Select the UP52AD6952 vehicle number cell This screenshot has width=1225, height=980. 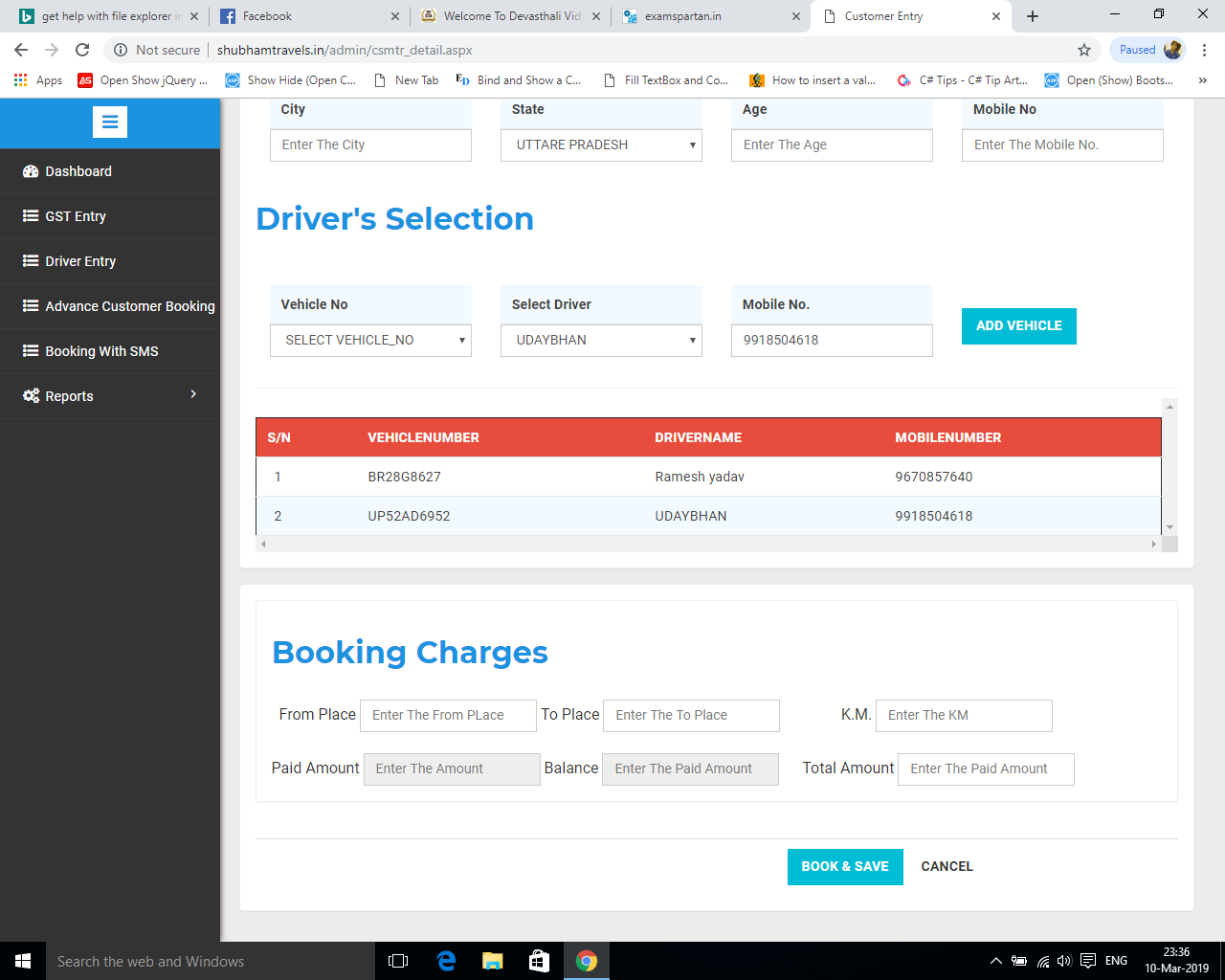(409, 516)
